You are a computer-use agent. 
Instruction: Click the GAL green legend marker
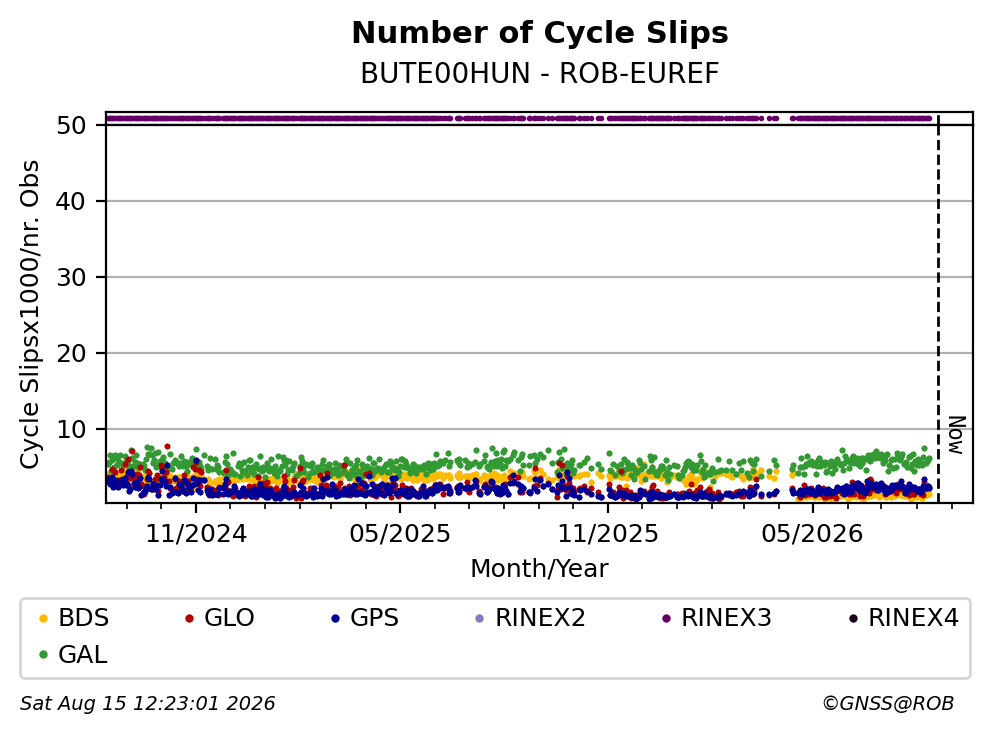pos(44,655)
